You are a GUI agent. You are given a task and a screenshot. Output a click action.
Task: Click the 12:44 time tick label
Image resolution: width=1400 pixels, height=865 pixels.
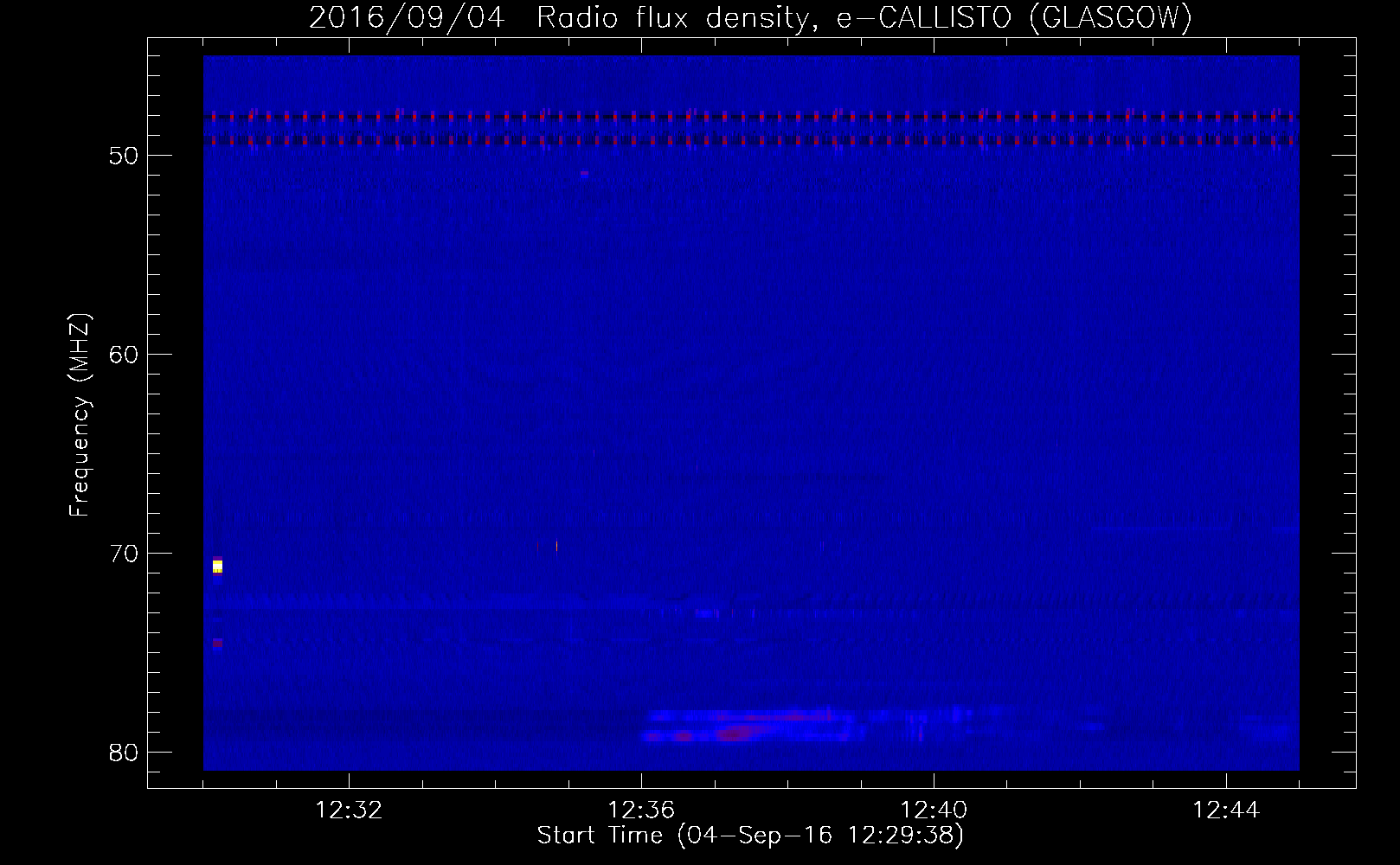pyautogui.click(x=1226, y=811)
